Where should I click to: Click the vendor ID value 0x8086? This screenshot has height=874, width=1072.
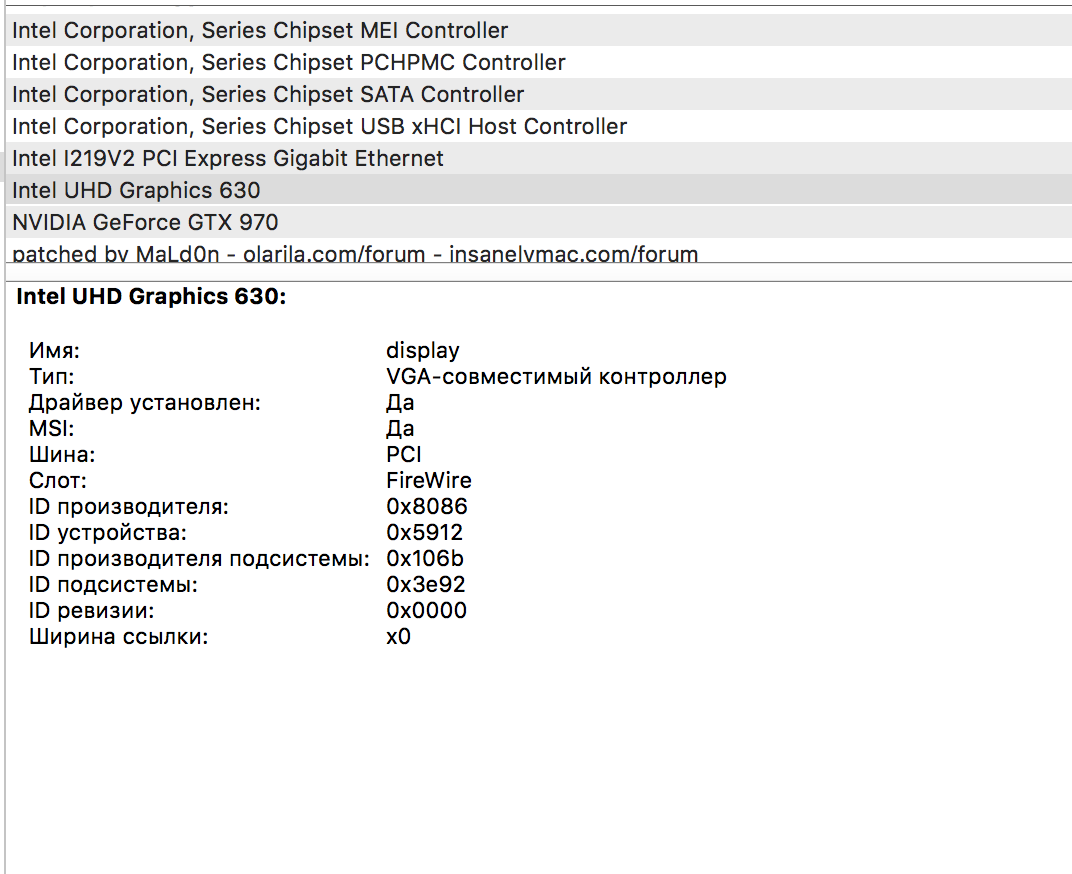[x=427, y=507]
